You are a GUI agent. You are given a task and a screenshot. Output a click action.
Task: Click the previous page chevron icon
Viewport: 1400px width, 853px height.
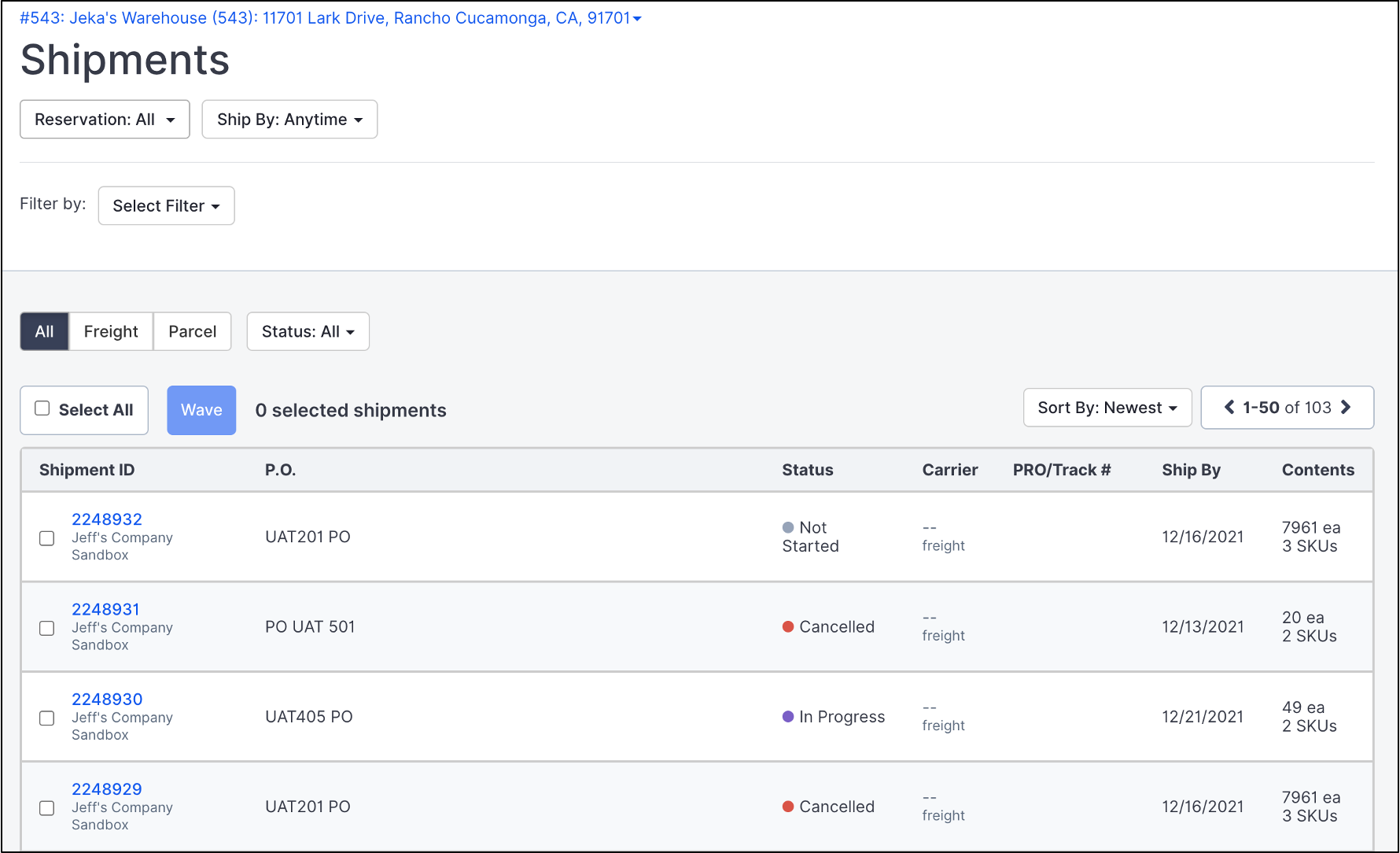pyautogui.click(x=1229, y=408)
